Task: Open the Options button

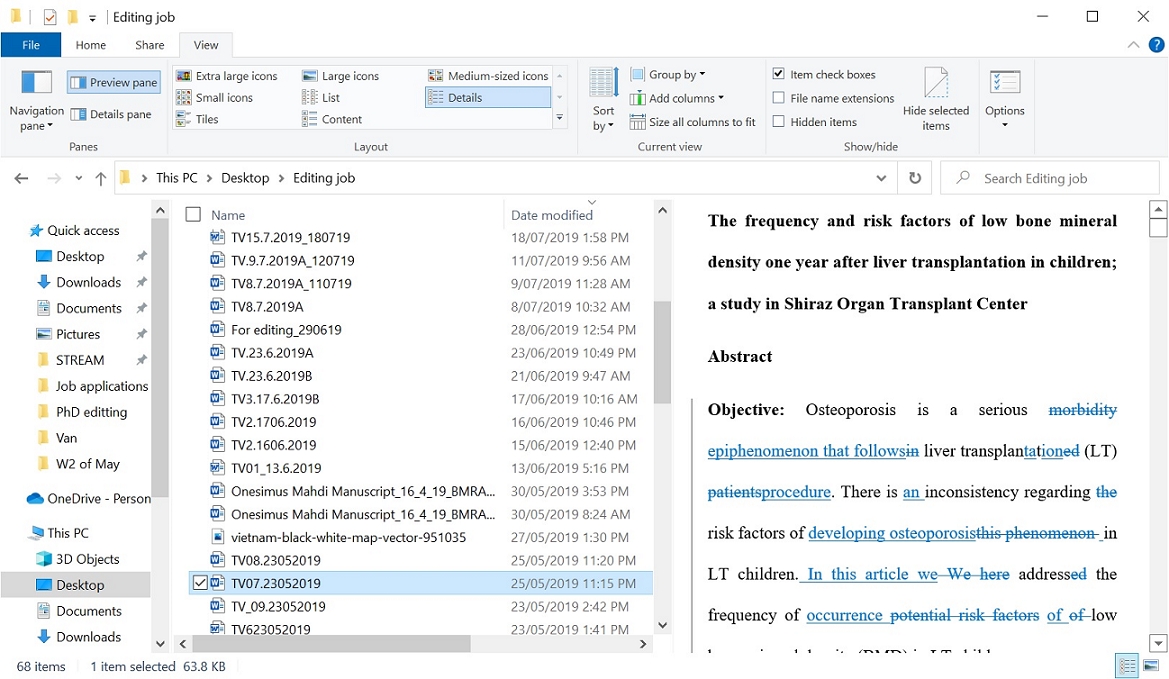Action: [1004, 98]
